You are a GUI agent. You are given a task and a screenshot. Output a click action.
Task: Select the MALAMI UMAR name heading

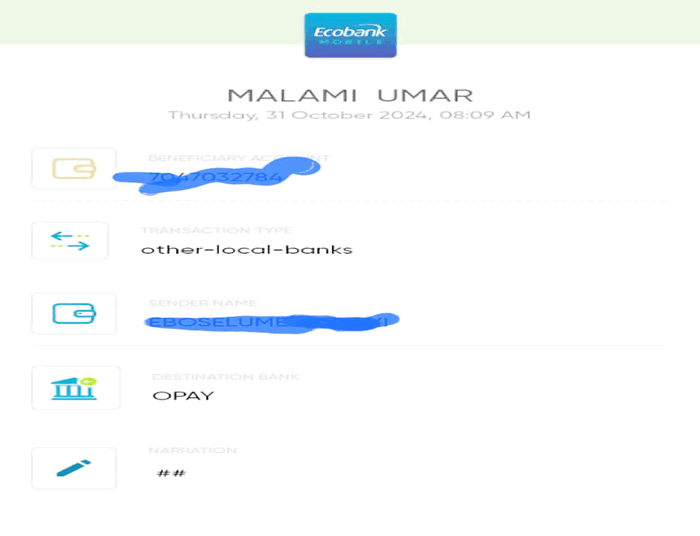click(x=350, y=96)
